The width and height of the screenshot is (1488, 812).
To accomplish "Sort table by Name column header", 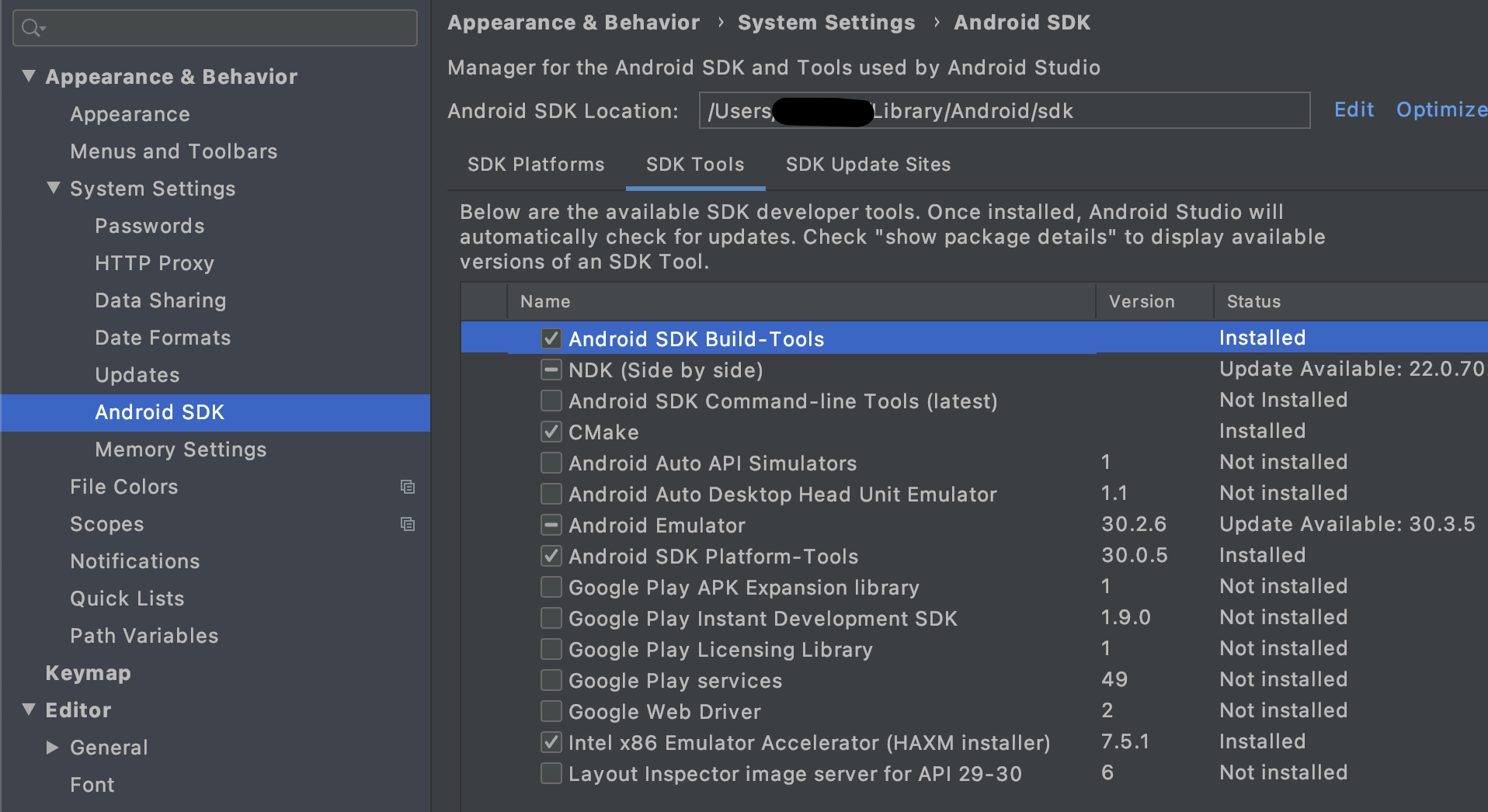I will [x=801, y=301].
